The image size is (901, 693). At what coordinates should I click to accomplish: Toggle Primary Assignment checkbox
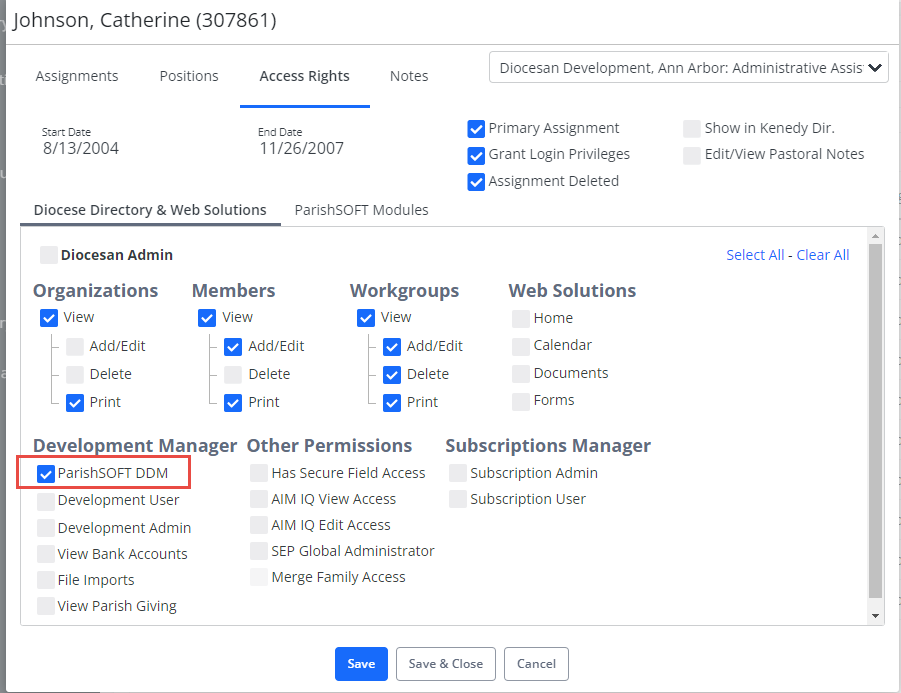476,129
